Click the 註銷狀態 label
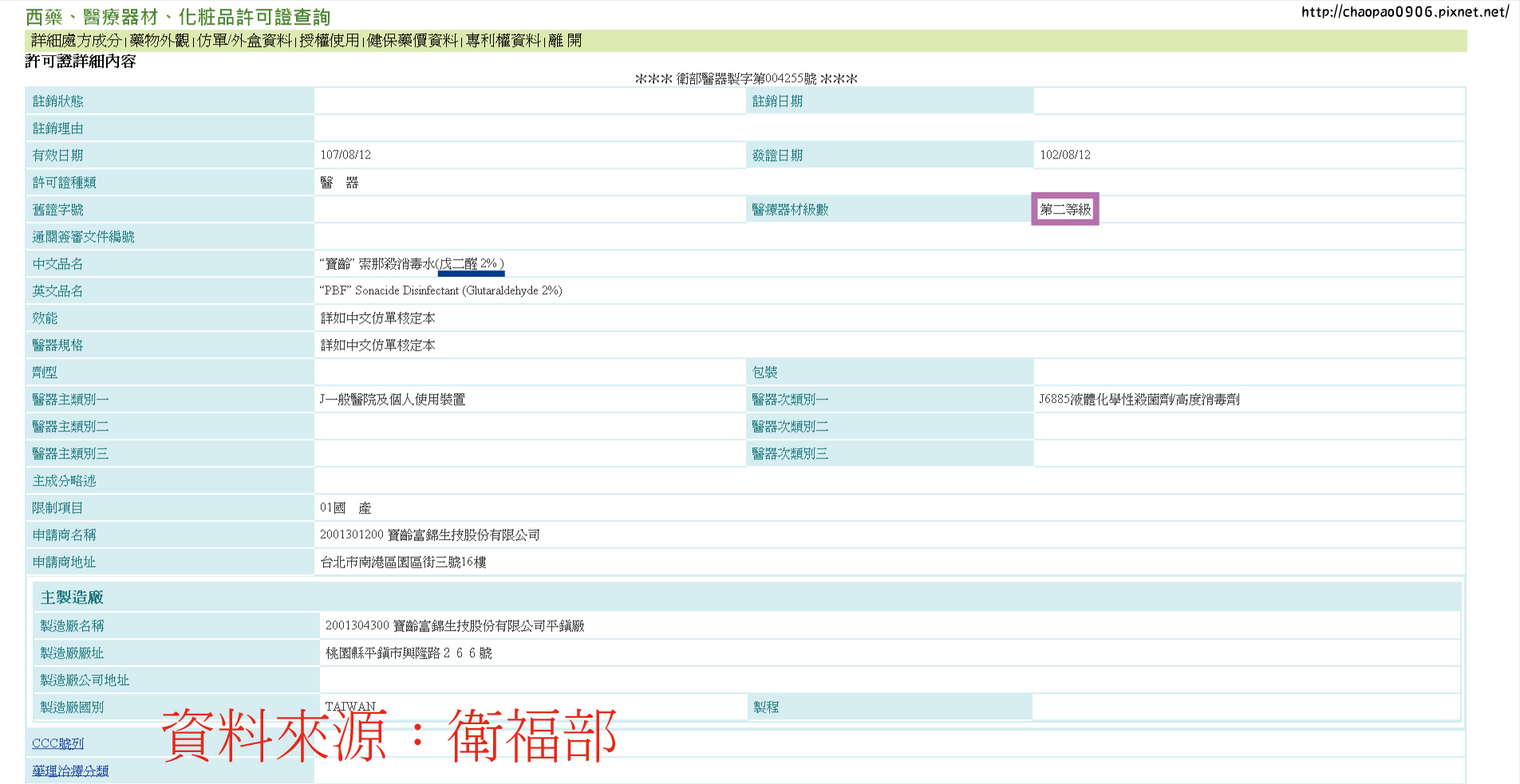 pos(58,101)
